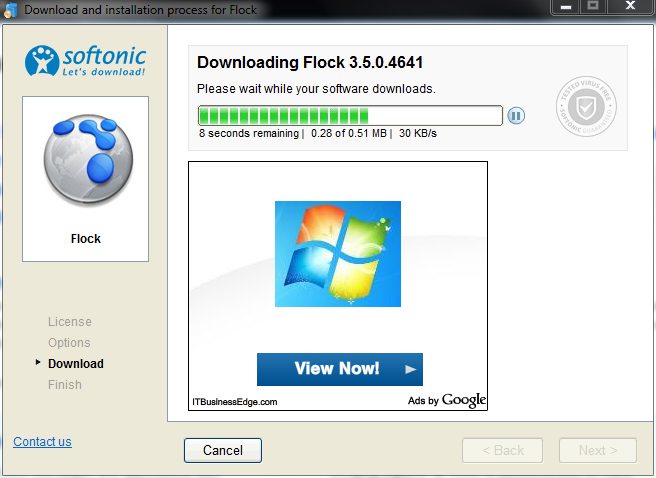Click 'Please wait while your software downloads.'
656x478 pixels.
[x=316, y=89]
